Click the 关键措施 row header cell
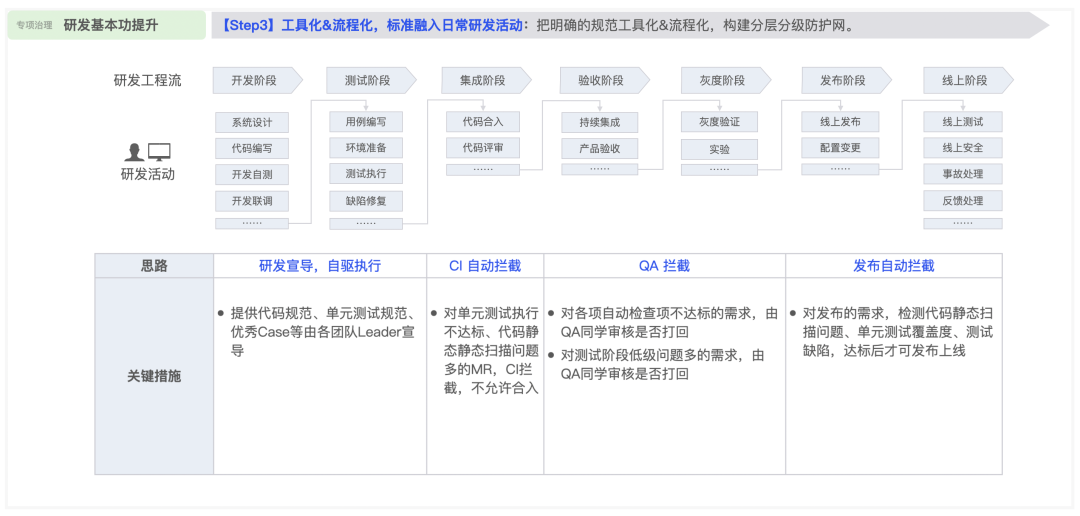 click(x=154, y=377)
